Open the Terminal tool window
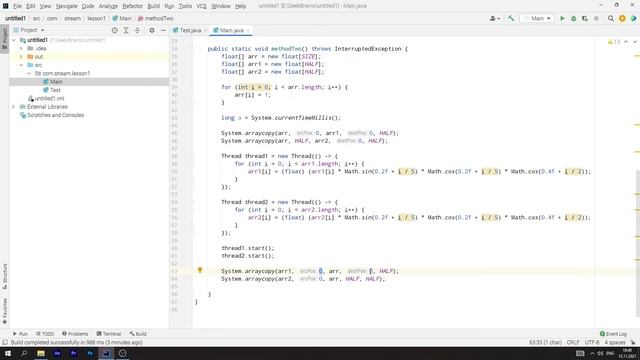Image resolution: width=640 pixels, height=360 pixels. click(x=109, y=334)
